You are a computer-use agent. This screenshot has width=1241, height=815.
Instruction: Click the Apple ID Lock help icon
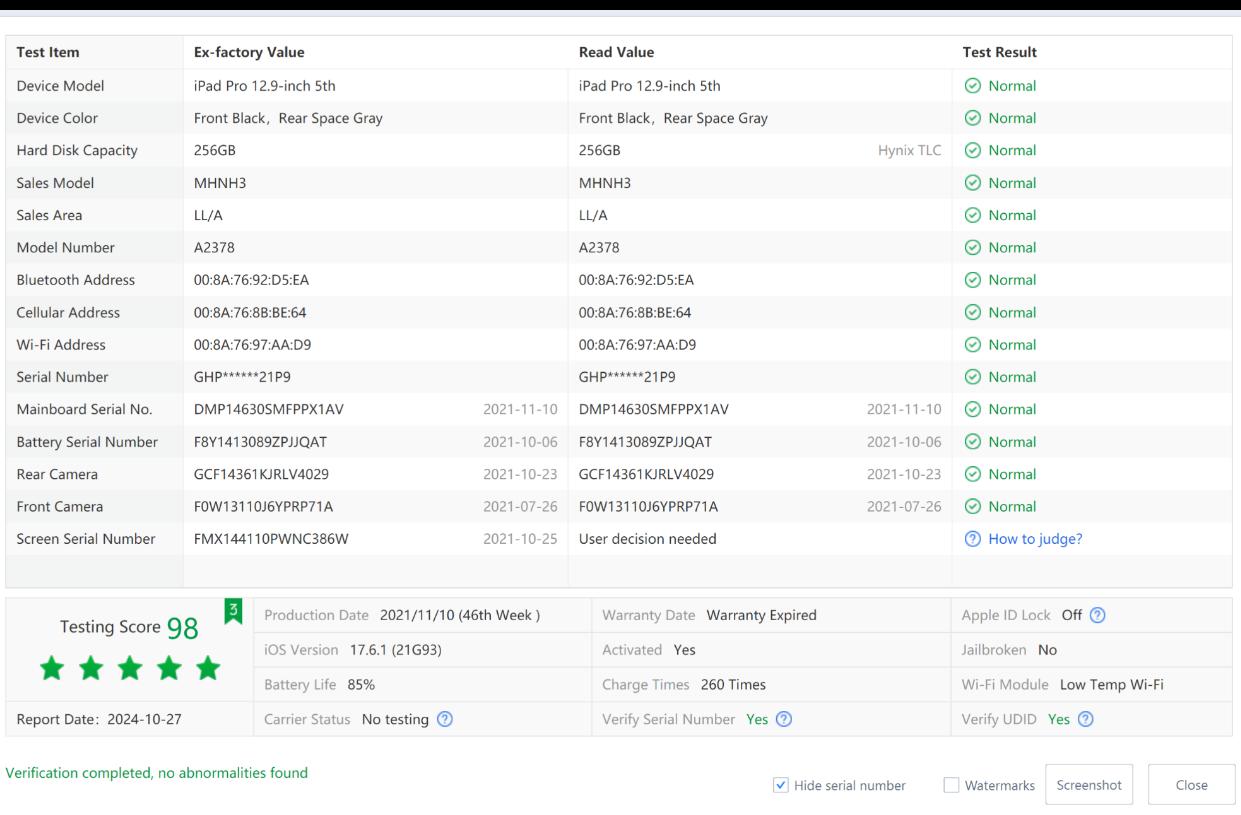click(1098, 615)
